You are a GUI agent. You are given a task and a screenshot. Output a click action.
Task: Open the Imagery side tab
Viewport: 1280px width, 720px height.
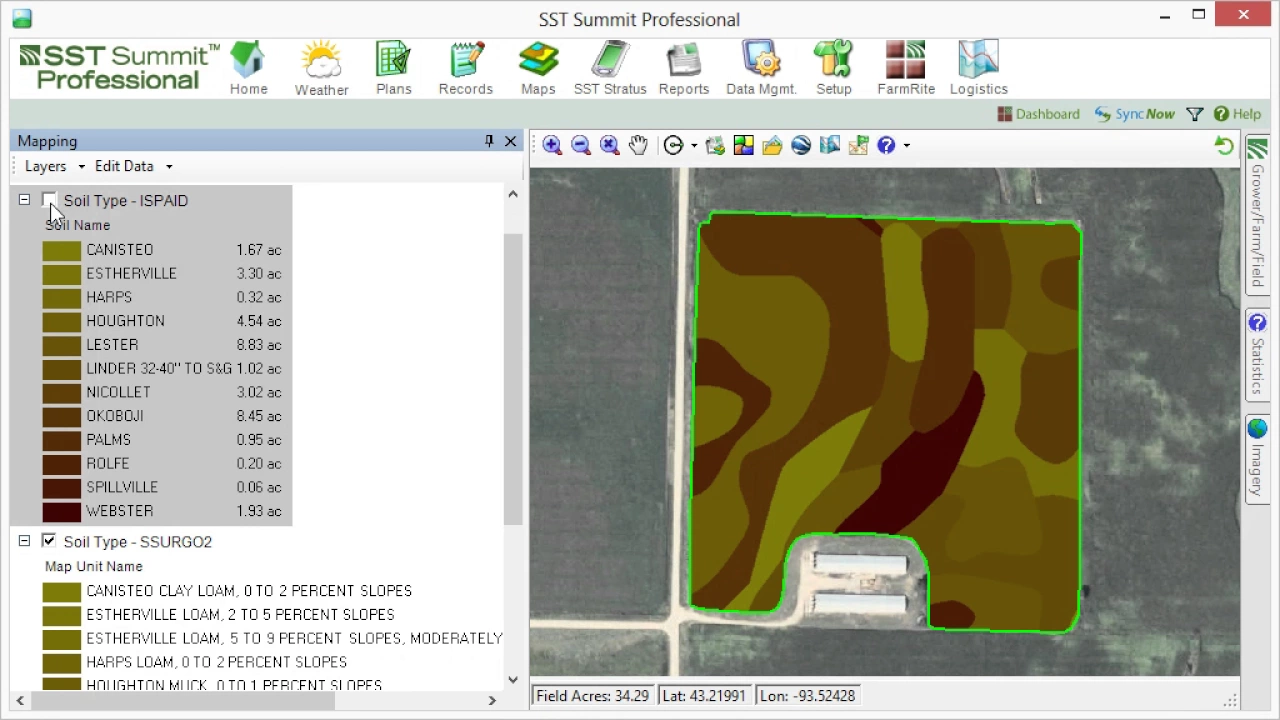(1257, 459)
